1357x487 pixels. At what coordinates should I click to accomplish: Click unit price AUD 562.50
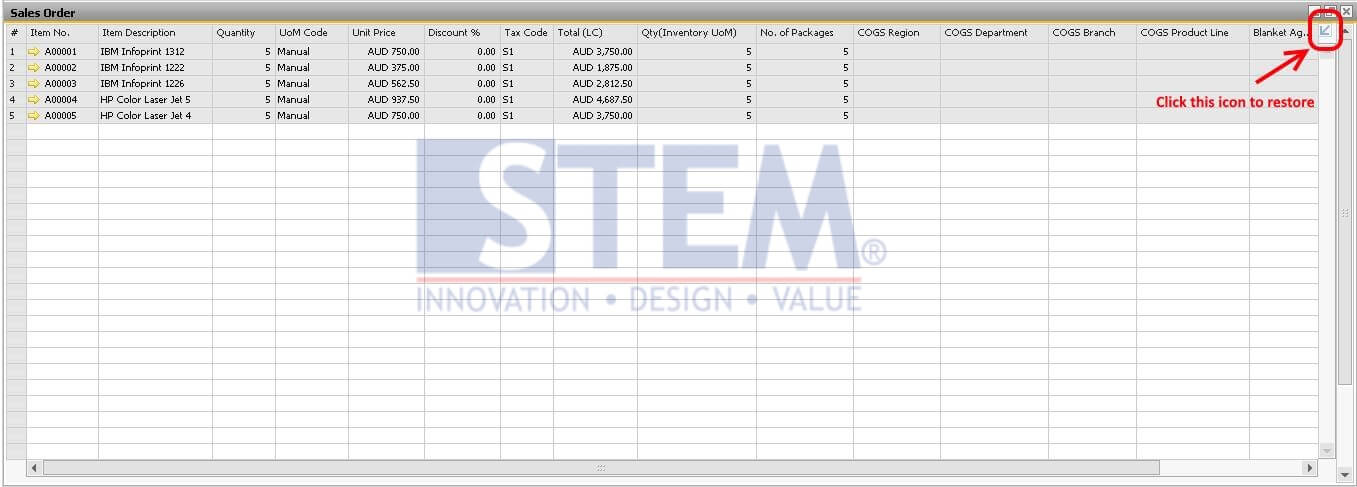pos(386,84)
